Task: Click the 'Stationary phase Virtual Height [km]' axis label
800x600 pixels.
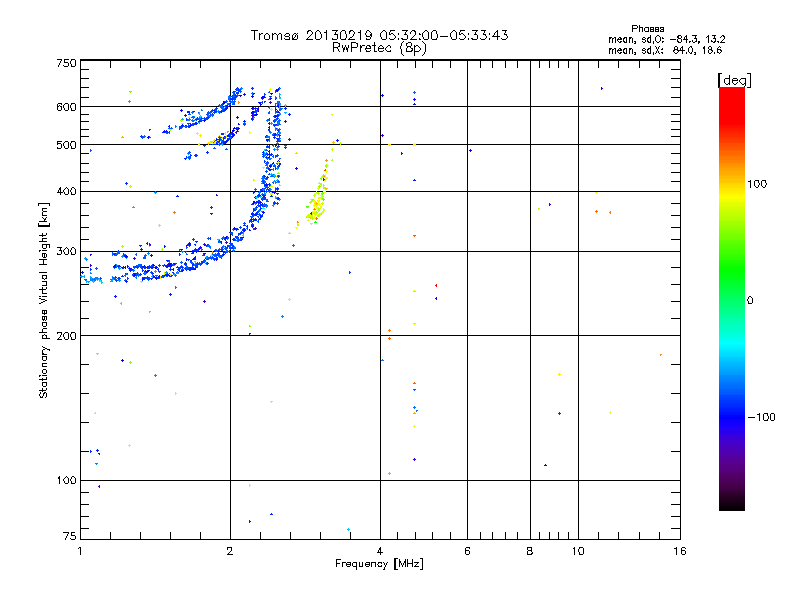Action: click(x=44, y=300)
